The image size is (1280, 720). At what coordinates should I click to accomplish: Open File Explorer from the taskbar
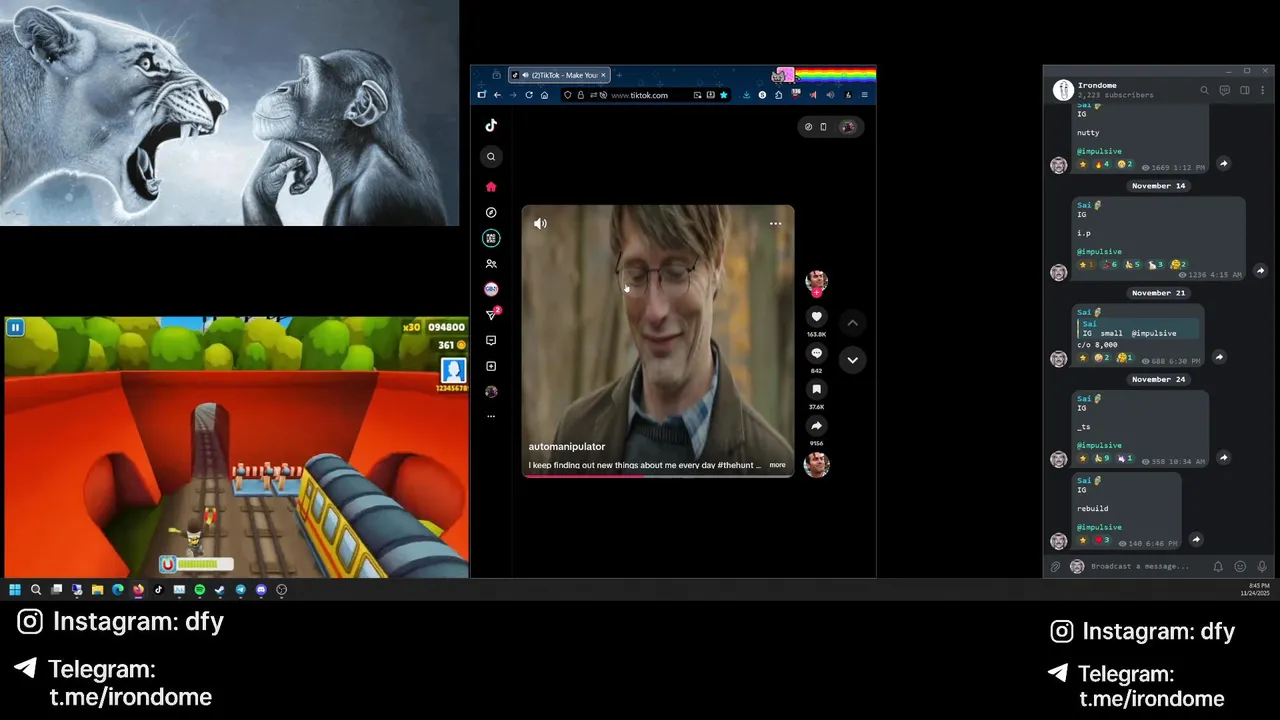pos(97,590)
